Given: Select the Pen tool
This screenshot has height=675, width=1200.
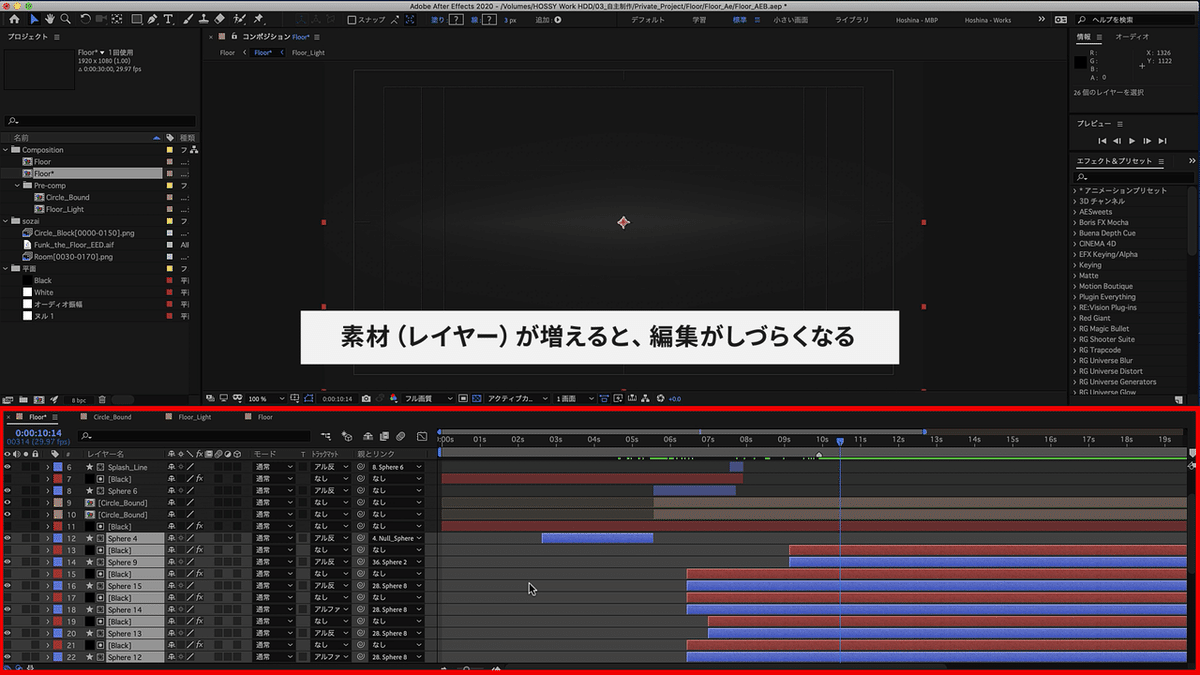Looking at the screenshot, I should pos(151,19).
